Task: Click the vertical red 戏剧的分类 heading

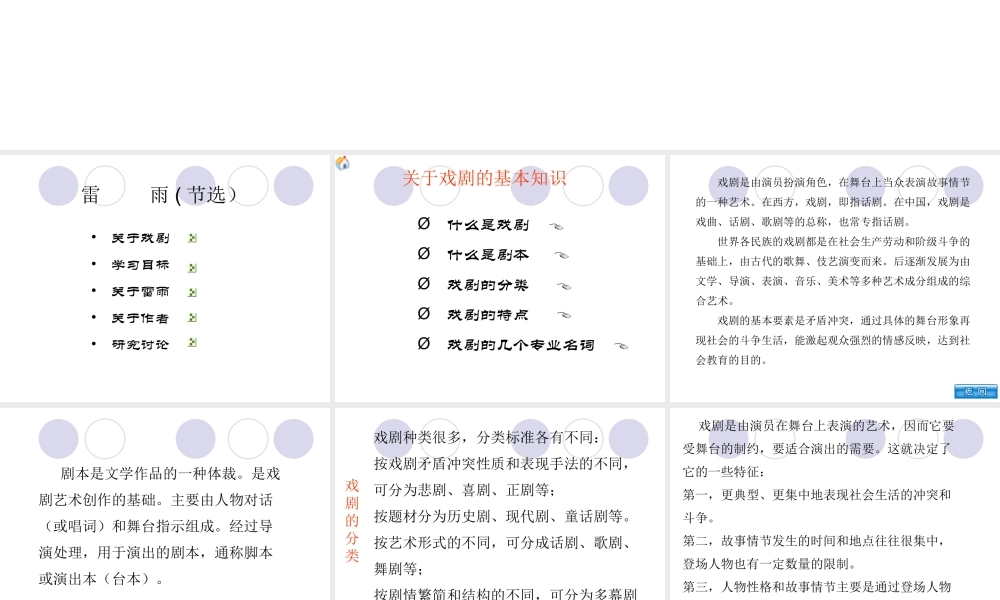Action: [x=352, y=521]
